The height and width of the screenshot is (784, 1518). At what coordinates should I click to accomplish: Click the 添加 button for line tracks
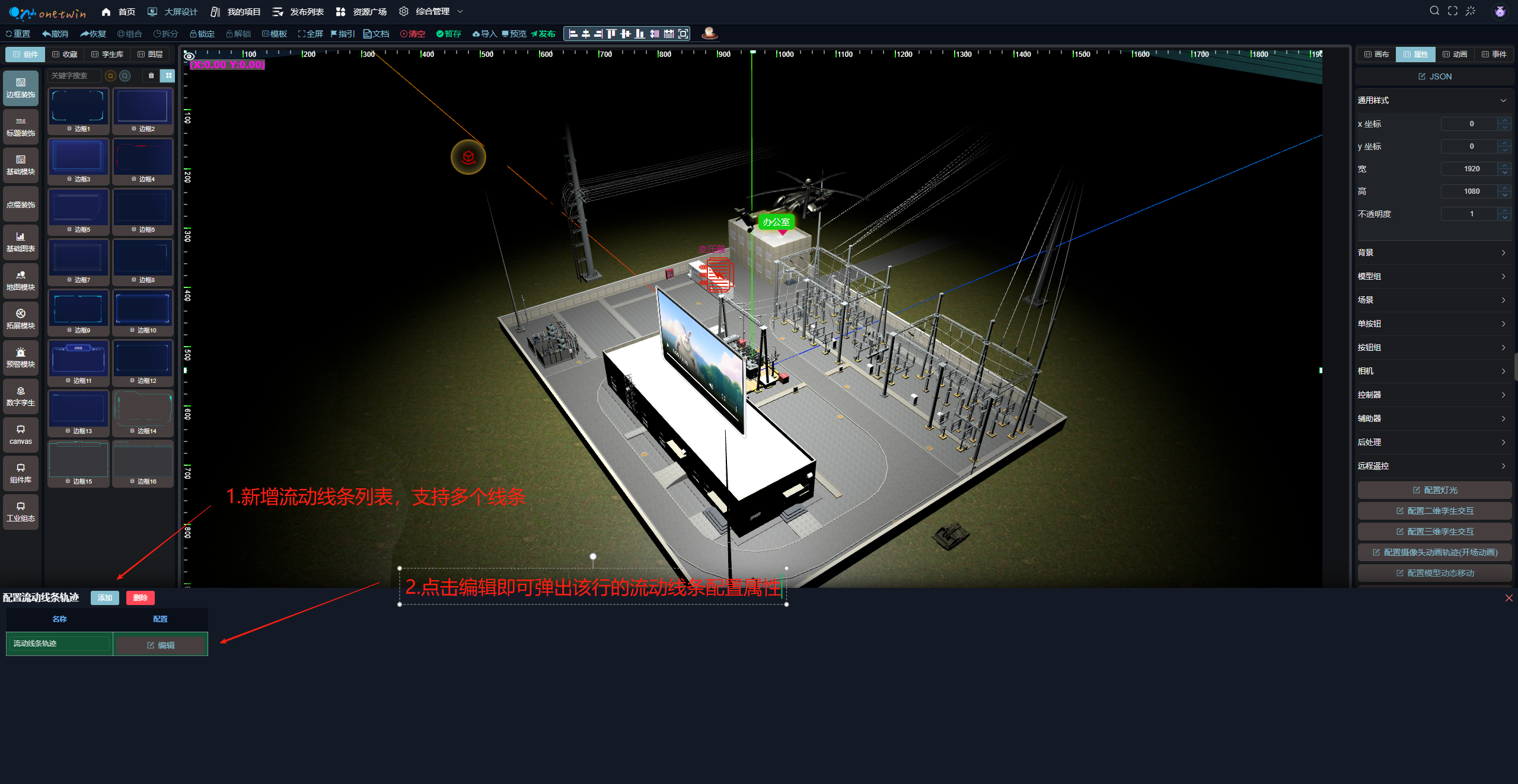tap(105, 597)
